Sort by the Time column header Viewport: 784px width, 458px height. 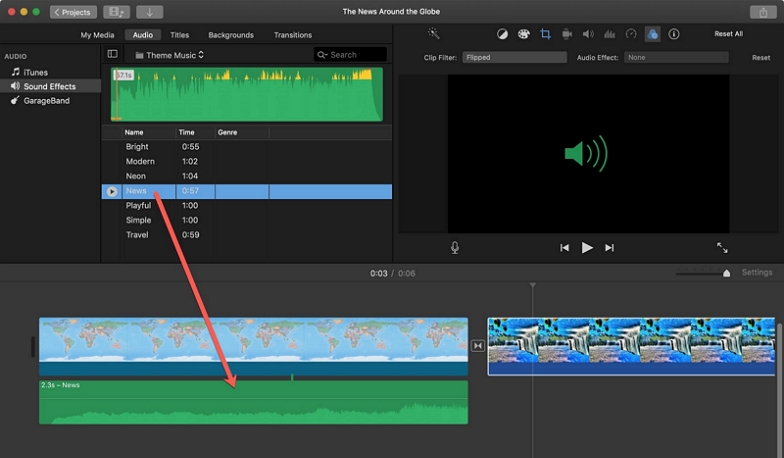pos(186,132)
